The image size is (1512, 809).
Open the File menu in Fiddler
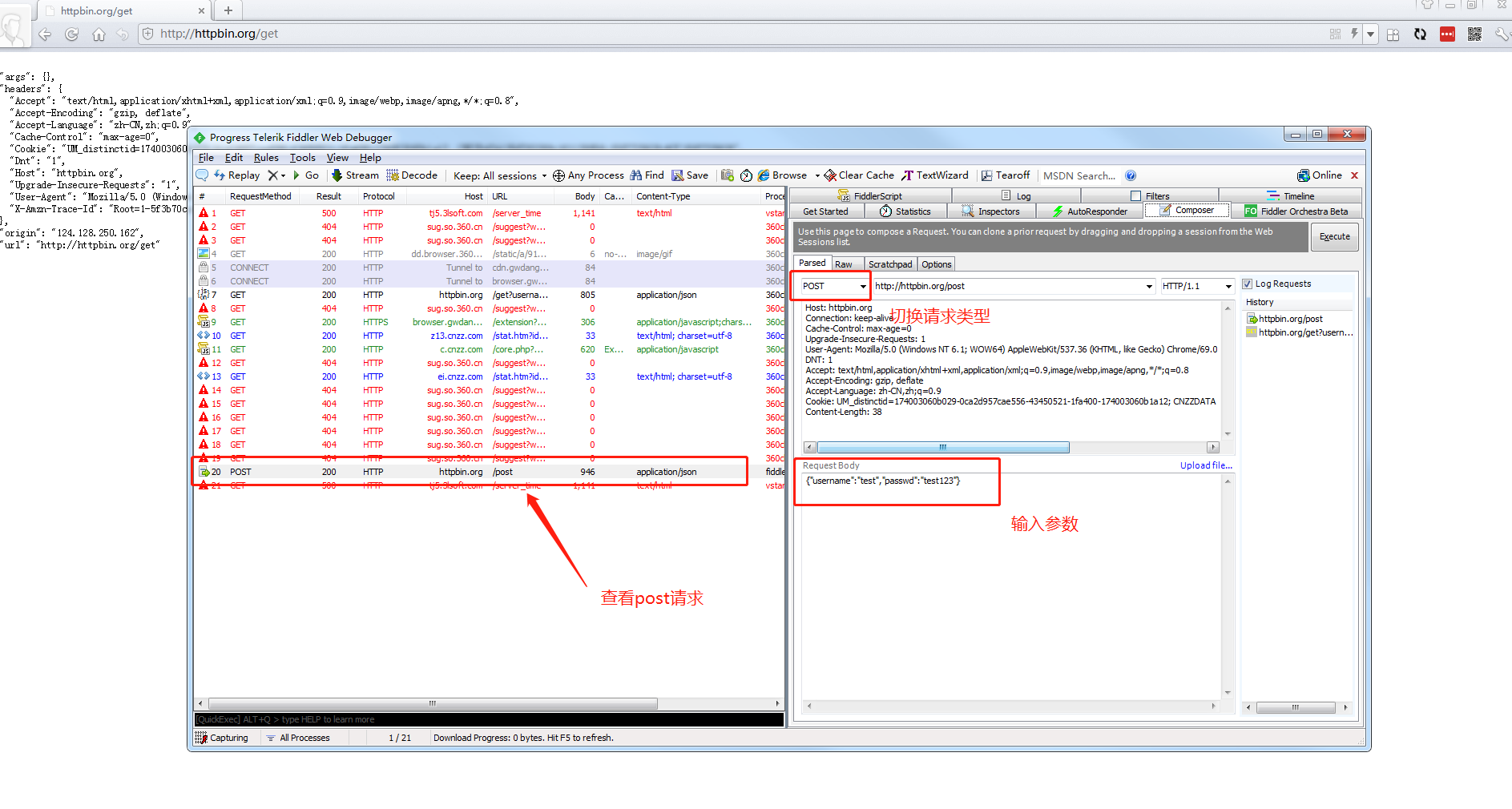(x=206, y=158)
